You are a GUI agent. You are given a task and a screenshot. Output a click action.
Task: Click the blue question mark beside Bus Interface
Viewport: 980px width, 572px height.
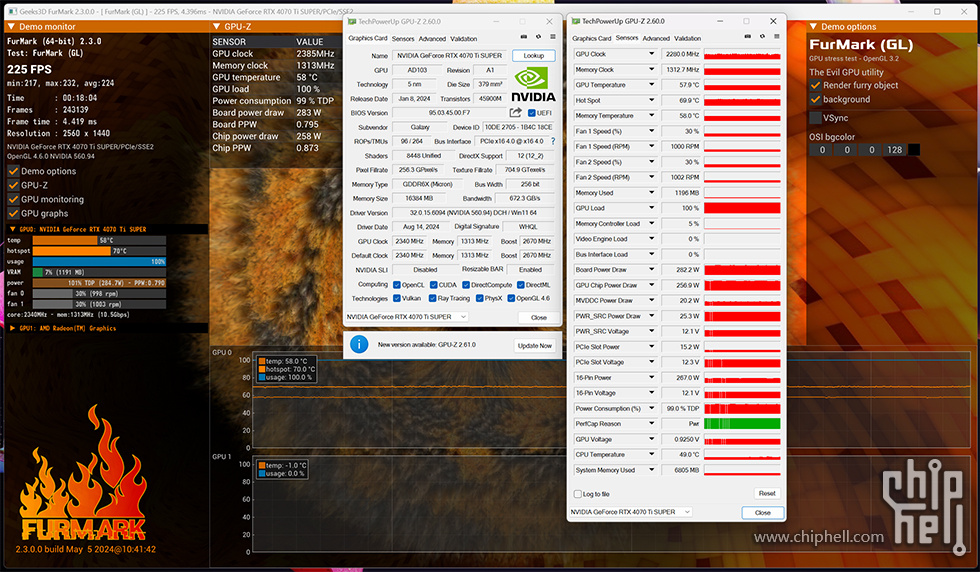(552, 141)
